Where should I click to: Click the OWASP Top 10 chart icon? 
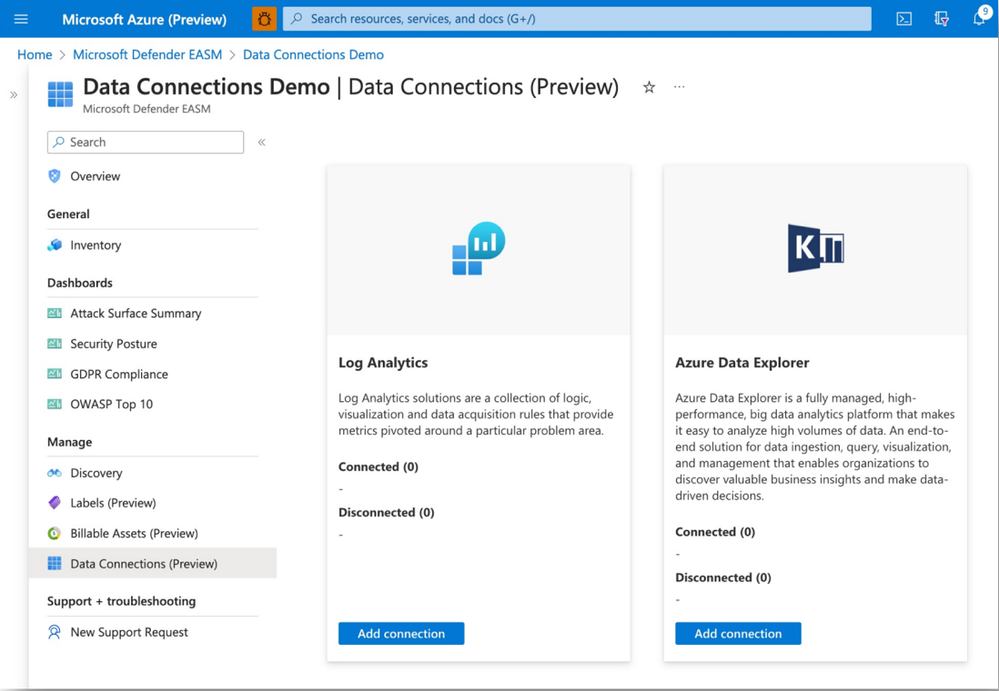(x=55, y=404)
